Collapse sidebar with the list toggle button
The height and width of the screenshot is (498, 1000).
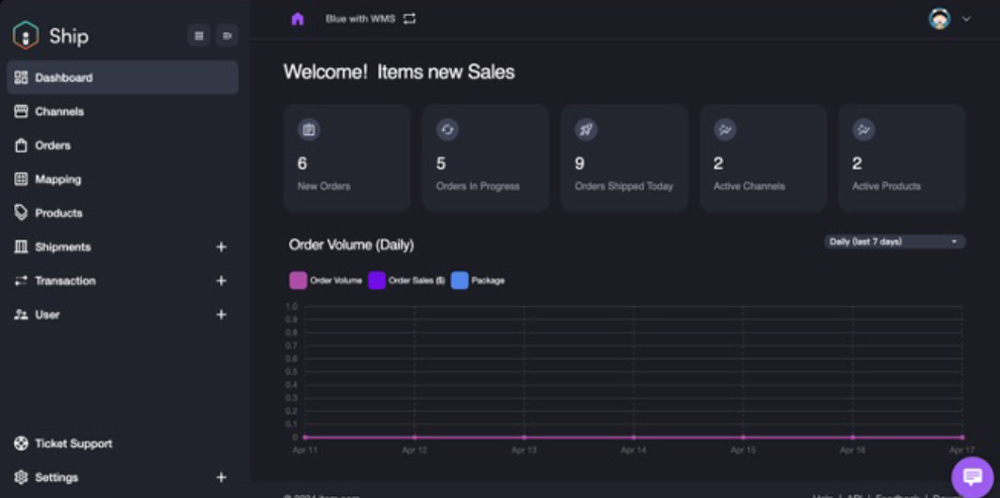(199, 36)
